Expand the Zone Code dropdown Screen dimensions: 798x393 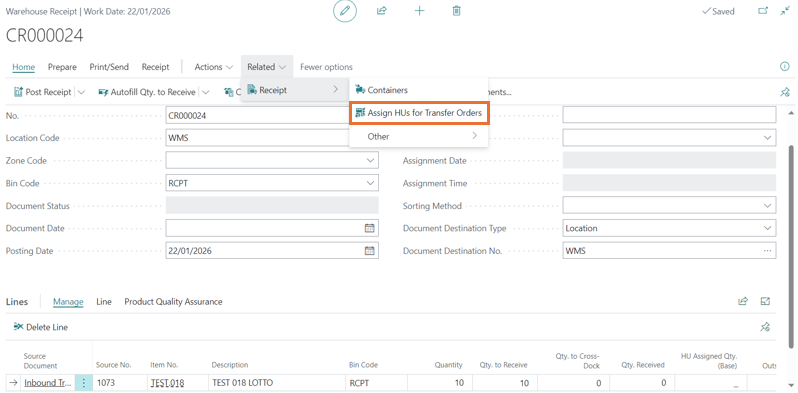[369, 160]
